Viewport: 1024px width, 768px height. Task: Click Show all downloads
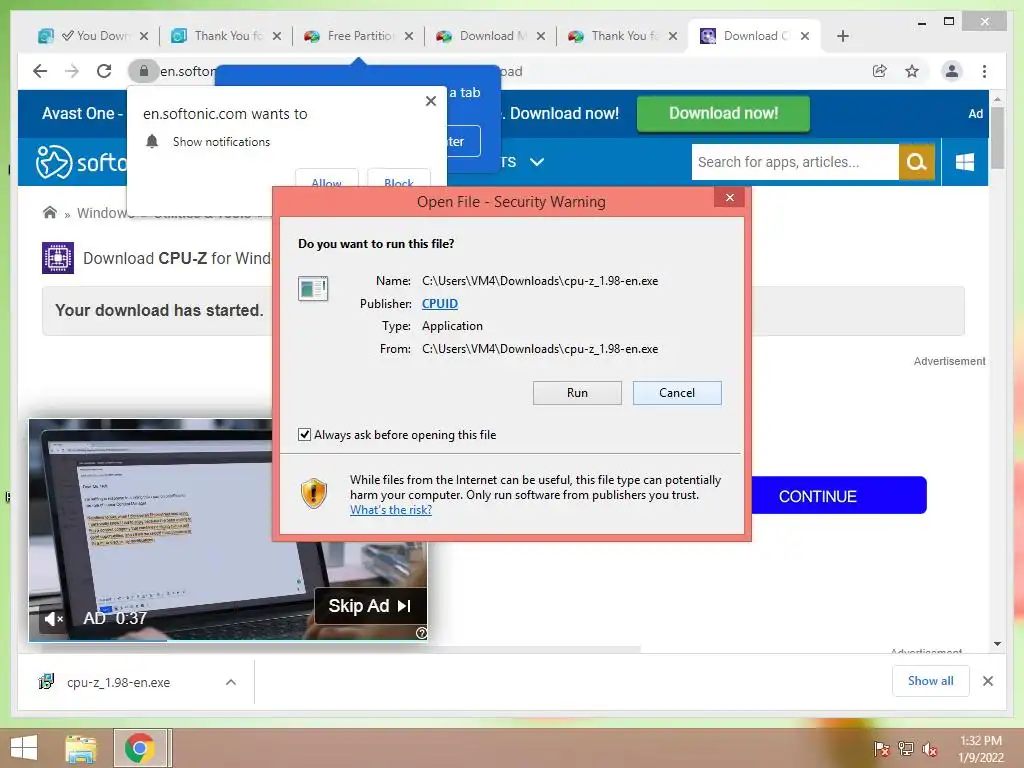point(931,680)
